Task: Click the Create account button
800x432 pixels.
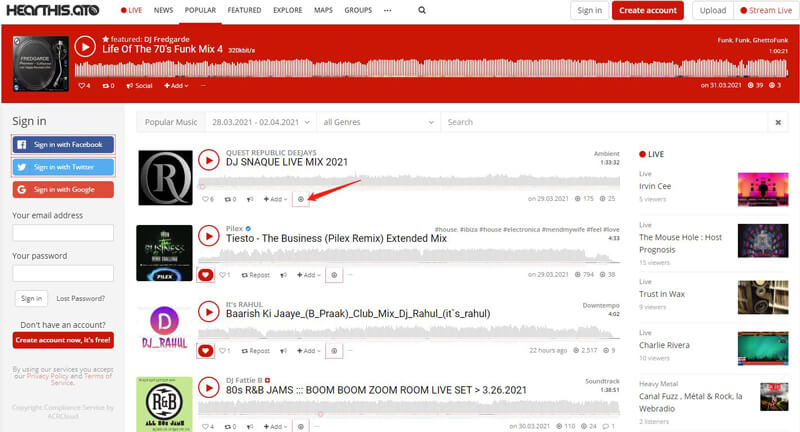Action: (x=648, y=10)
